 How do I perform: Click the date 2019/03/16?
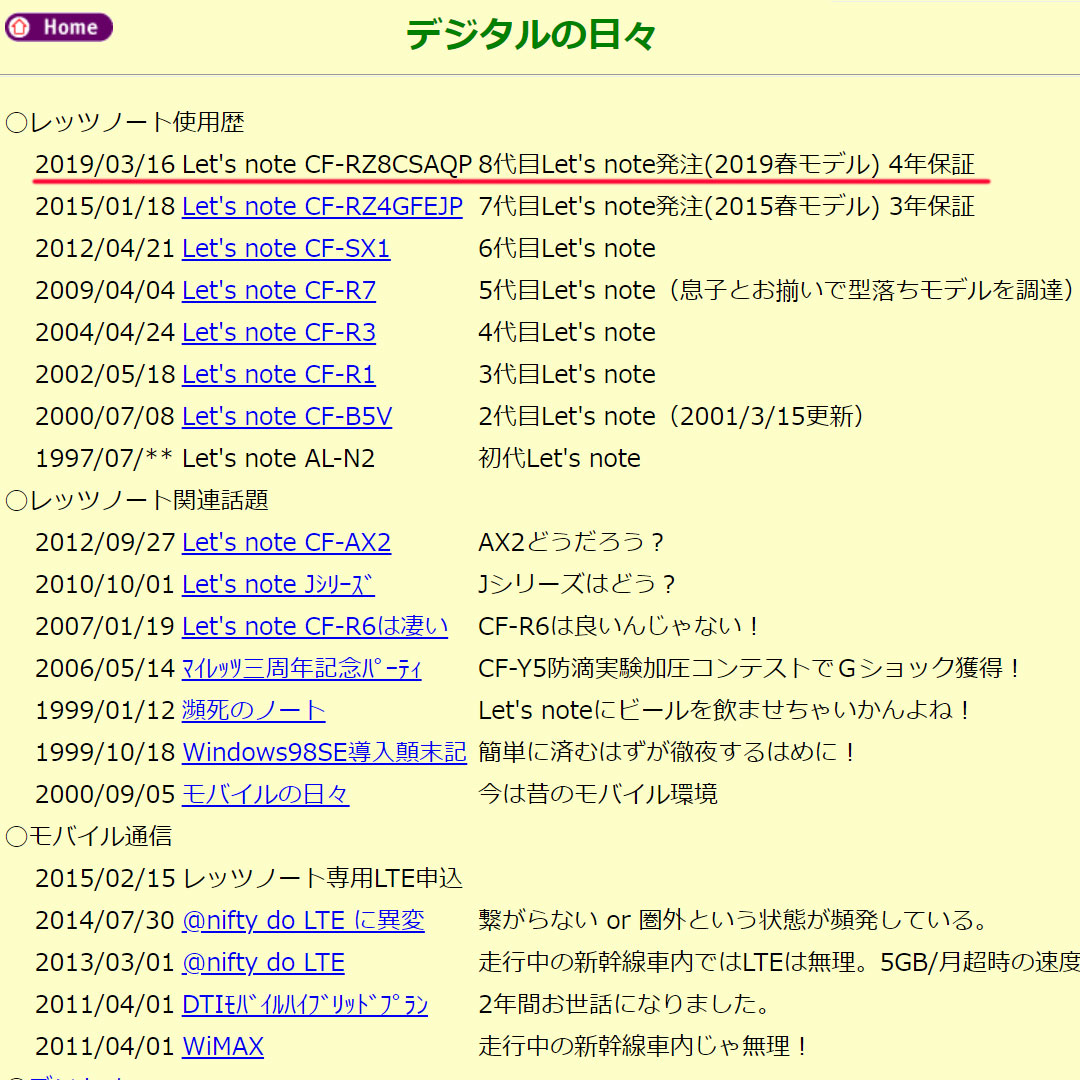click(105, 165)
